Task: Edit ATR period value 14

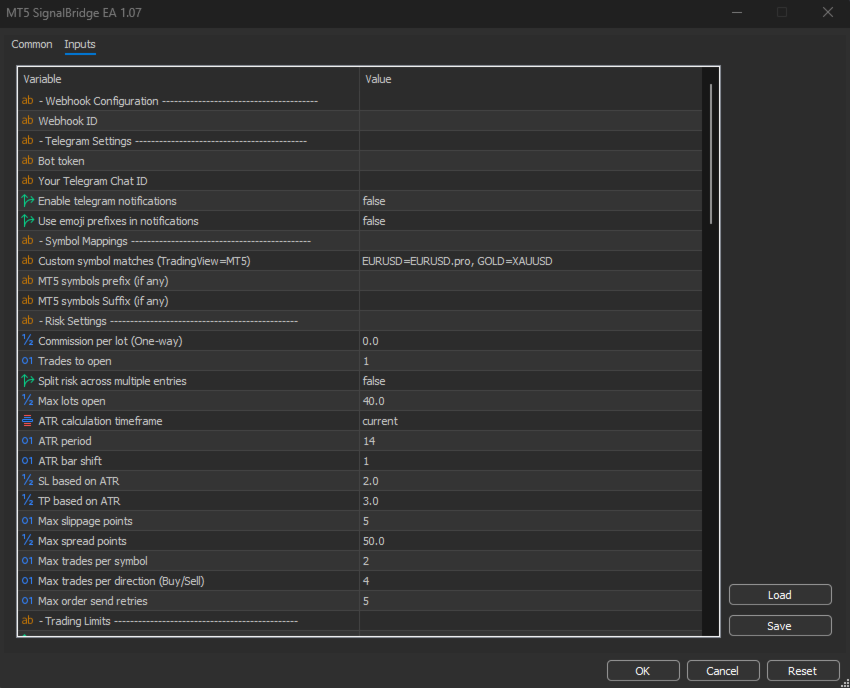Action: pyautogui.click(x=531, y=441)
